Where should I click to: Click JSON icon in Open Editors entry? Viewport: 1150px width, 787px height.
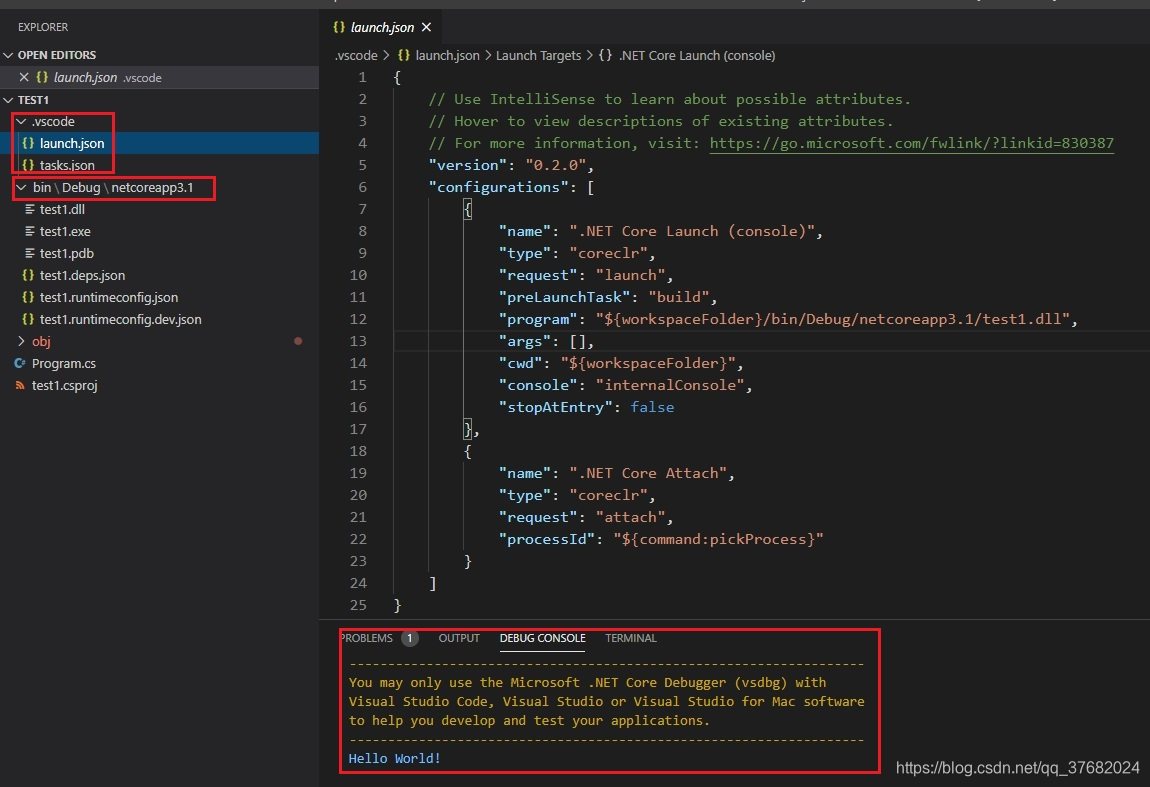42,77
